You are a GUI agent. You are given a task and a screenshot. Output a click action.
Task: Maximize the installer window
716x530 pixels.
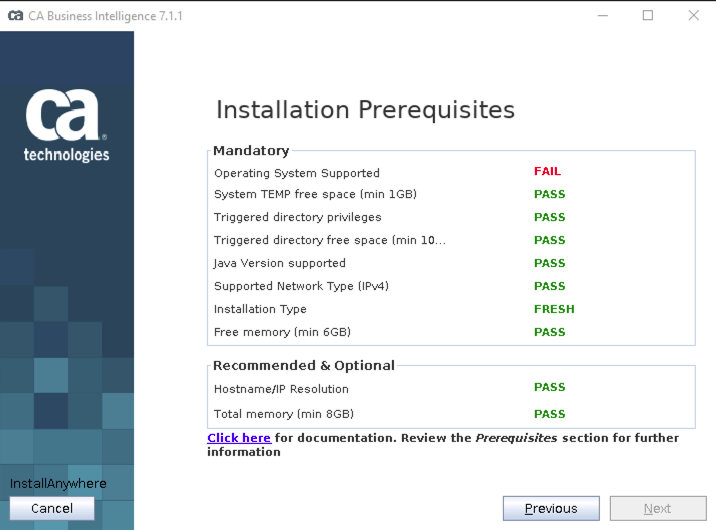[648, 15]
